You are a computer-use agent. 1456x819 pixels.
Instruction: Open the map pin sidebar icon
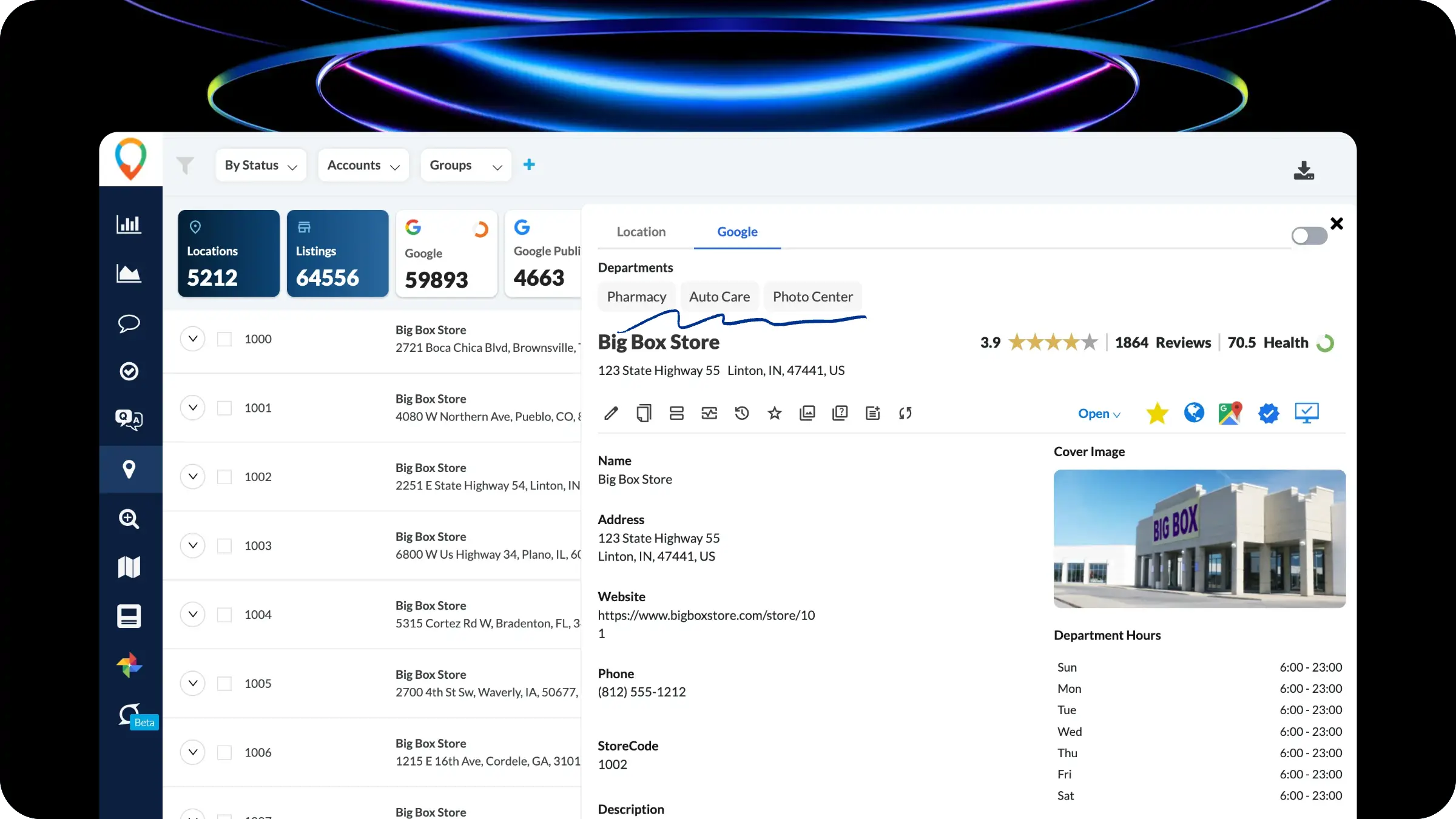pos(129,469)
